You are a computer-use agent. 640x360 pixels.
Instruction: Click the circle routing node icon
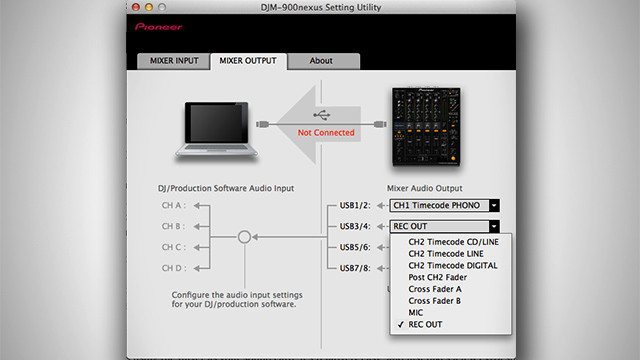(244, 237)
